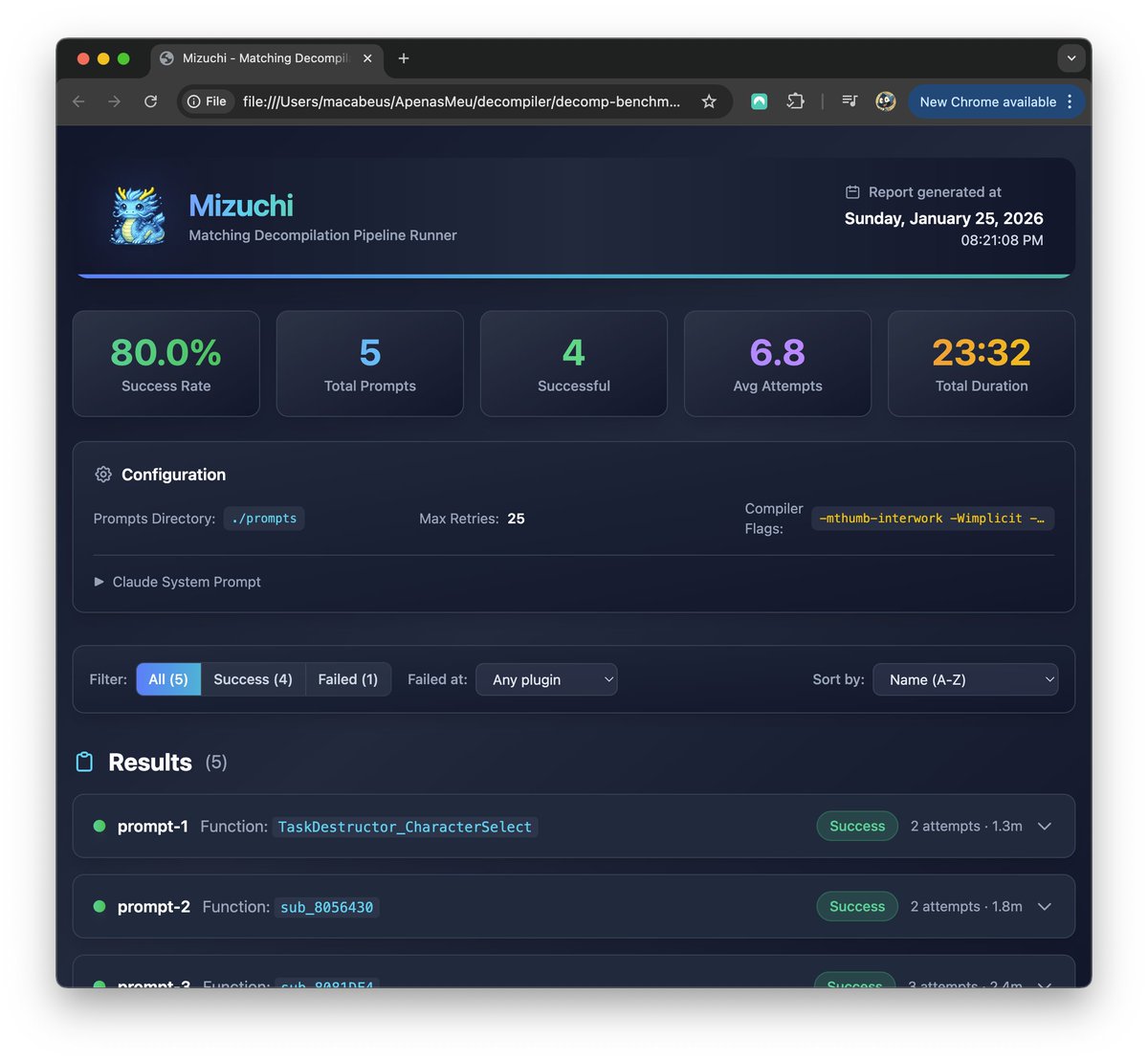Click the calendar icon beside Report generated
The height and width of the screenshot is (1062, 1148).
[x=852, y=192]
